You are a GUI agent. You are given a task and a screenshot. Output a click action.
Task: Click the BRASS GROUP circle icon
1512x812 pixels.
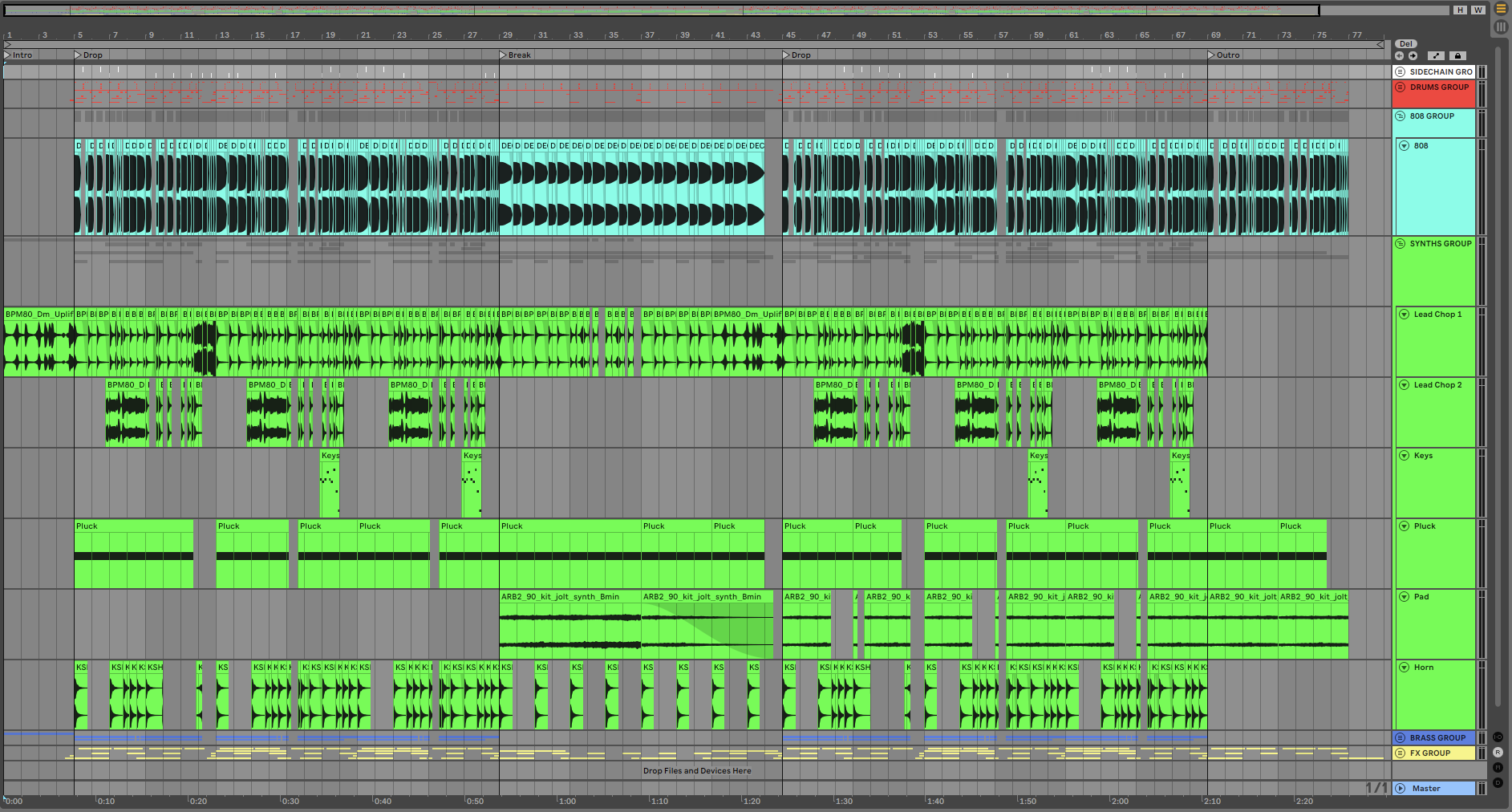[x=1401, y=738]
